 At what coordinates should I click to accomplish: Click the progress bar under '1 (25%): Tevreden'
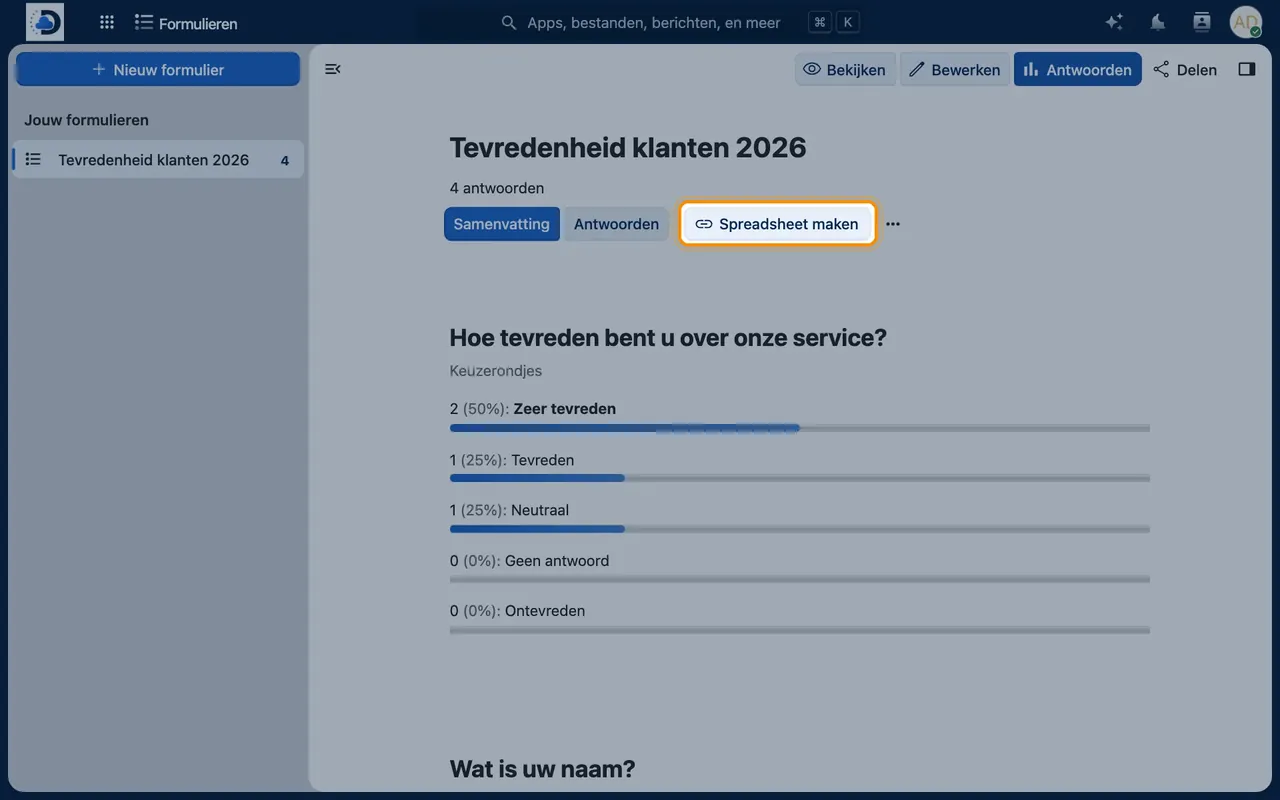click(800, 478)
